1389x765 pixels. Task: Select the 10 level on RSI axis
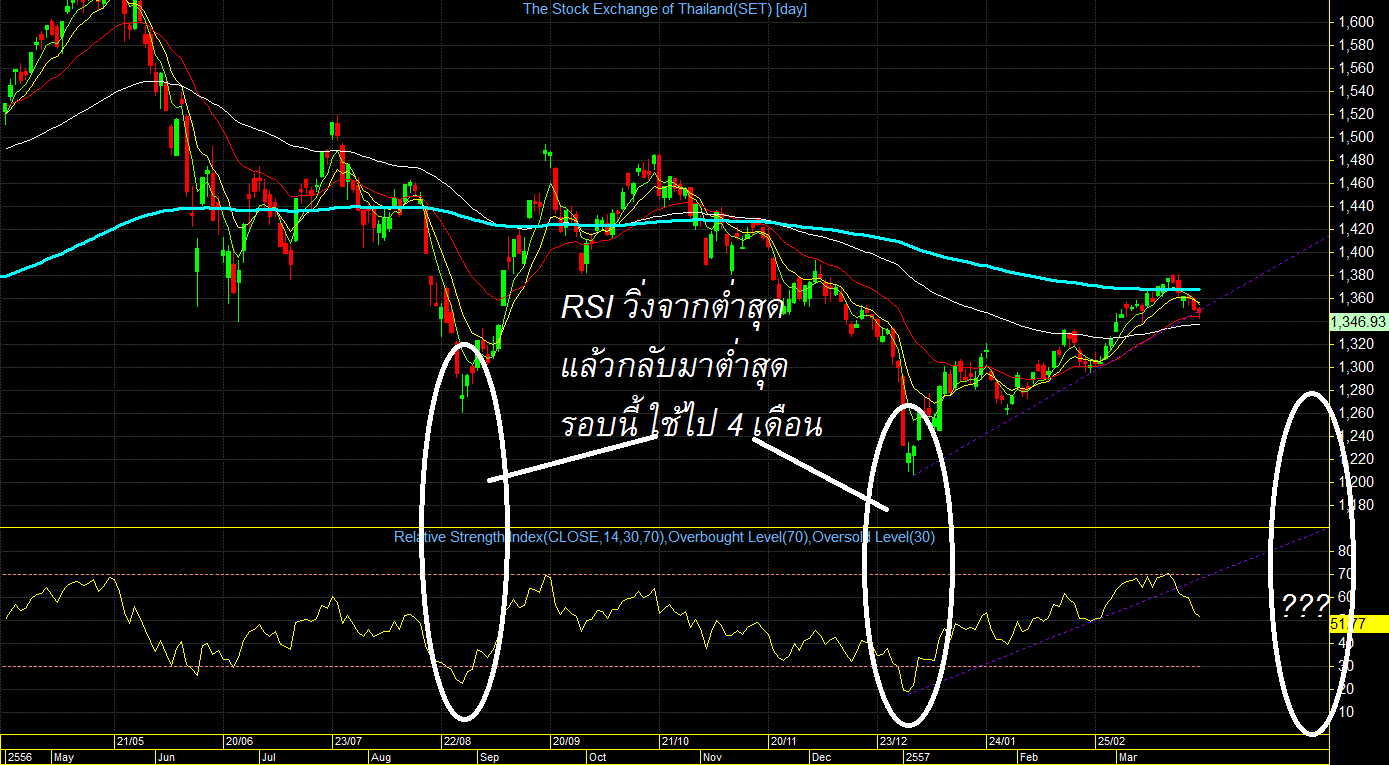(x=1345, y=712)
